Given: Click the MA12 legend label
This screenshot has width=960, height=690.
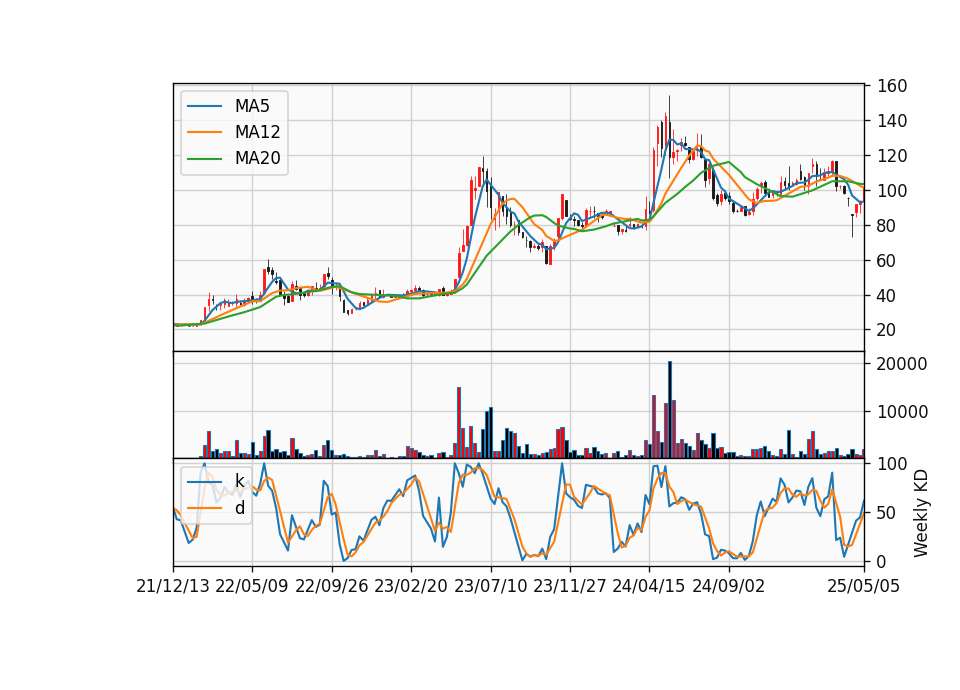Looking at the screenshot, I should pyautogui.click(x=257, y=132).
